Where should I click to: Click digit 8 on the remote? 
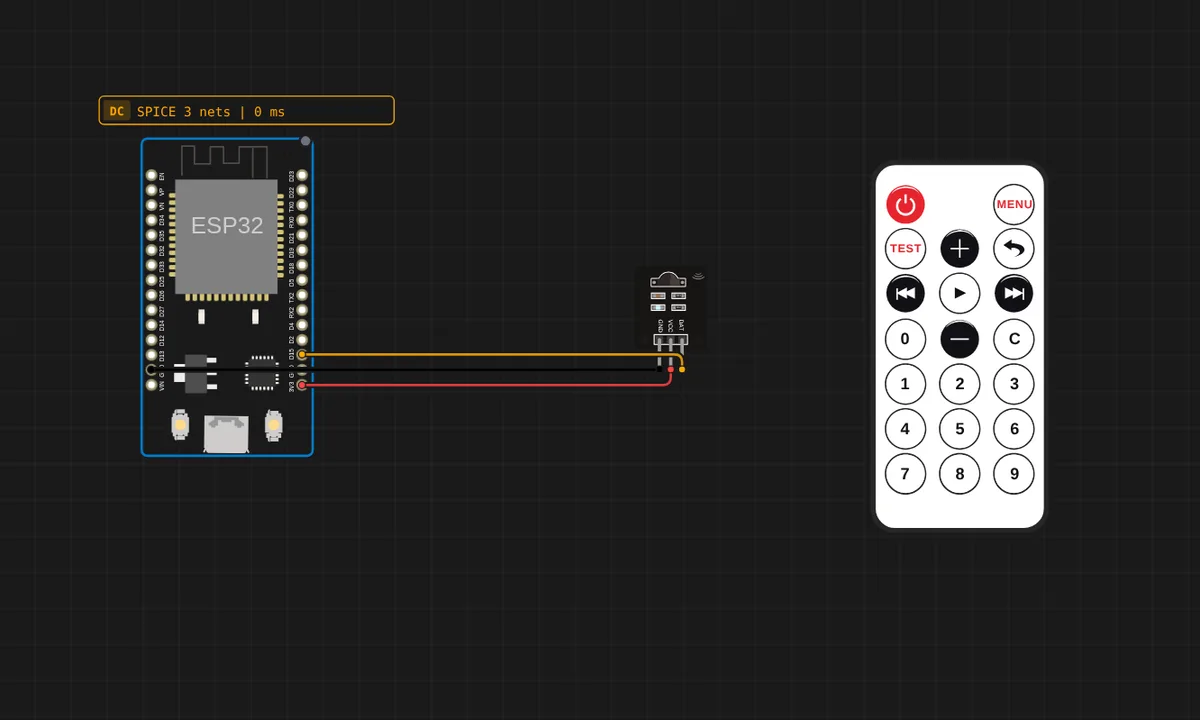(960, 474)
